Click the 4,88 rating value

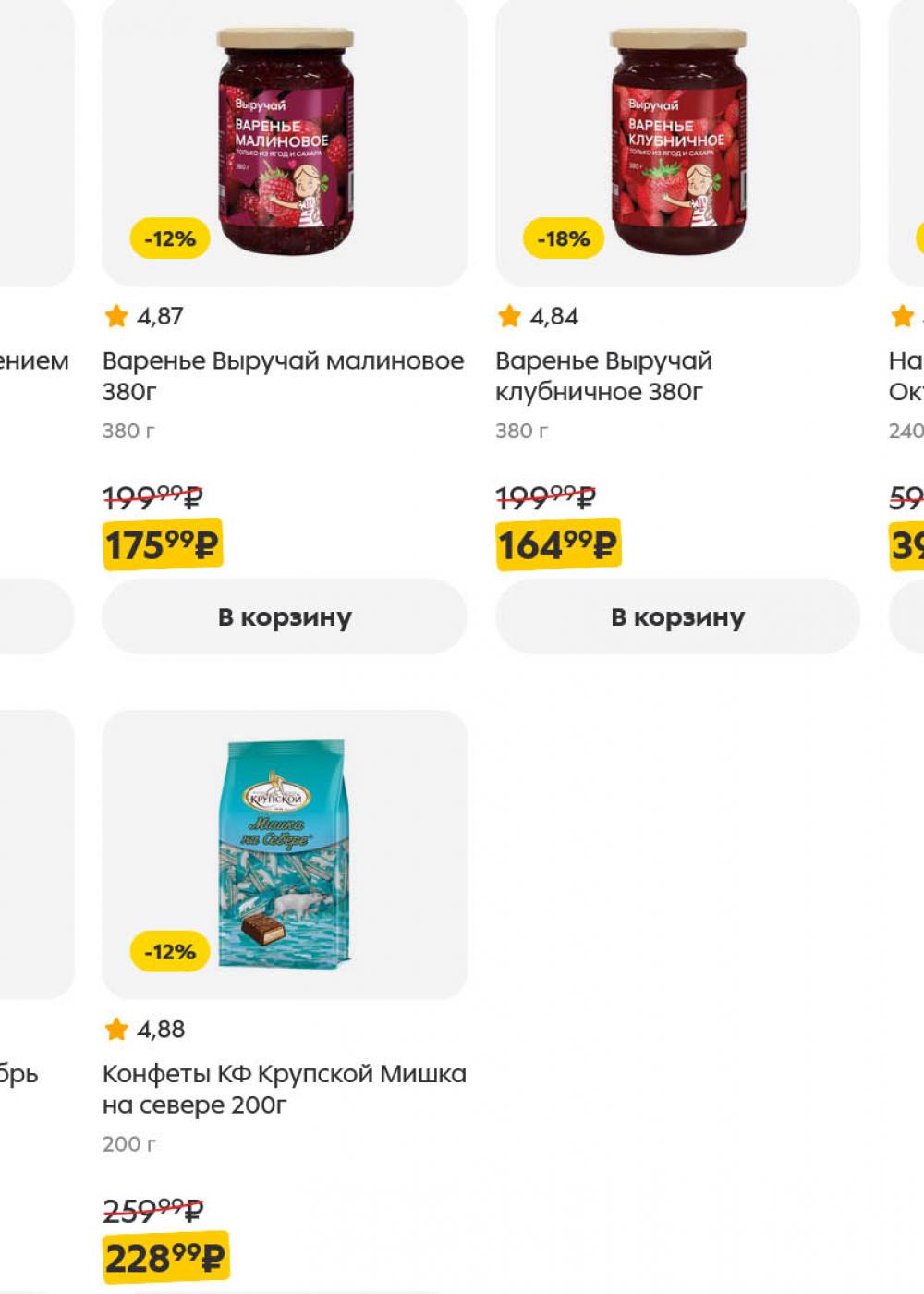161,1029
